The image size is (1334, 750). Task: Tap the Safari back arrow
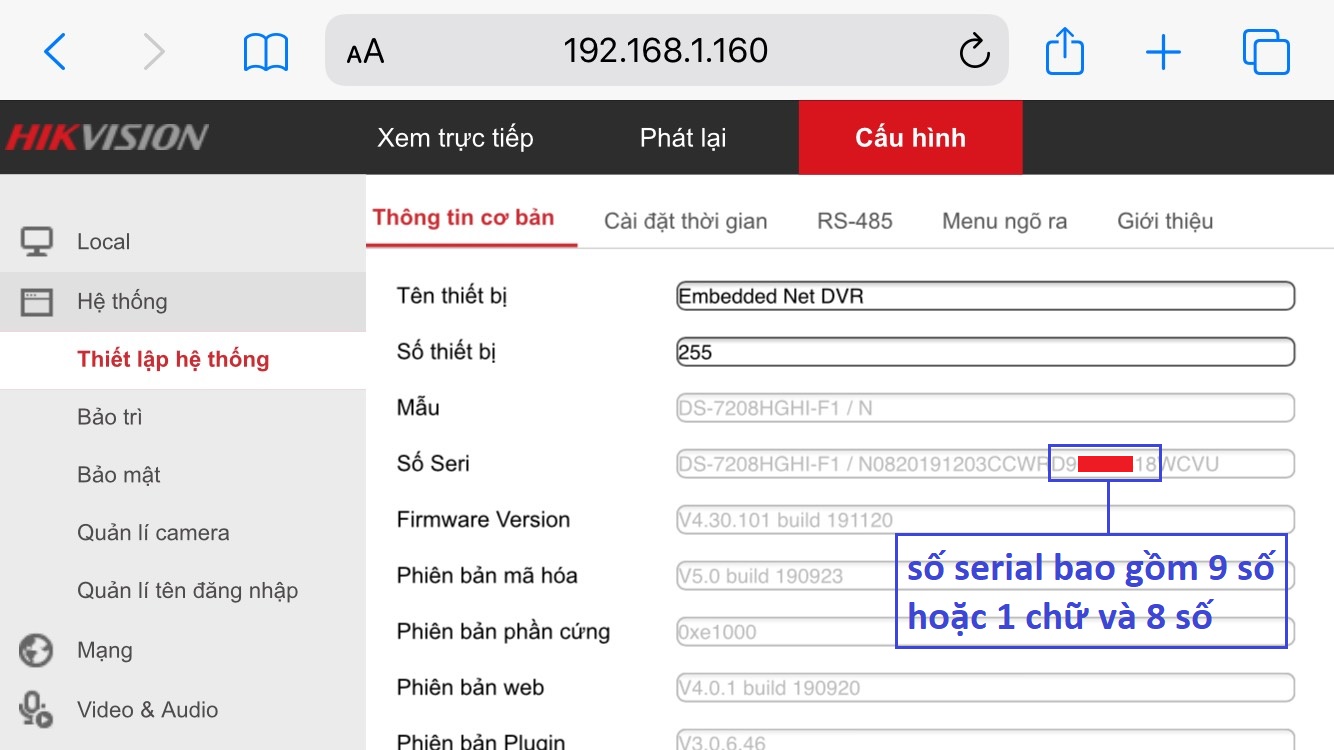pyautogui.click(x=55, y=51)
